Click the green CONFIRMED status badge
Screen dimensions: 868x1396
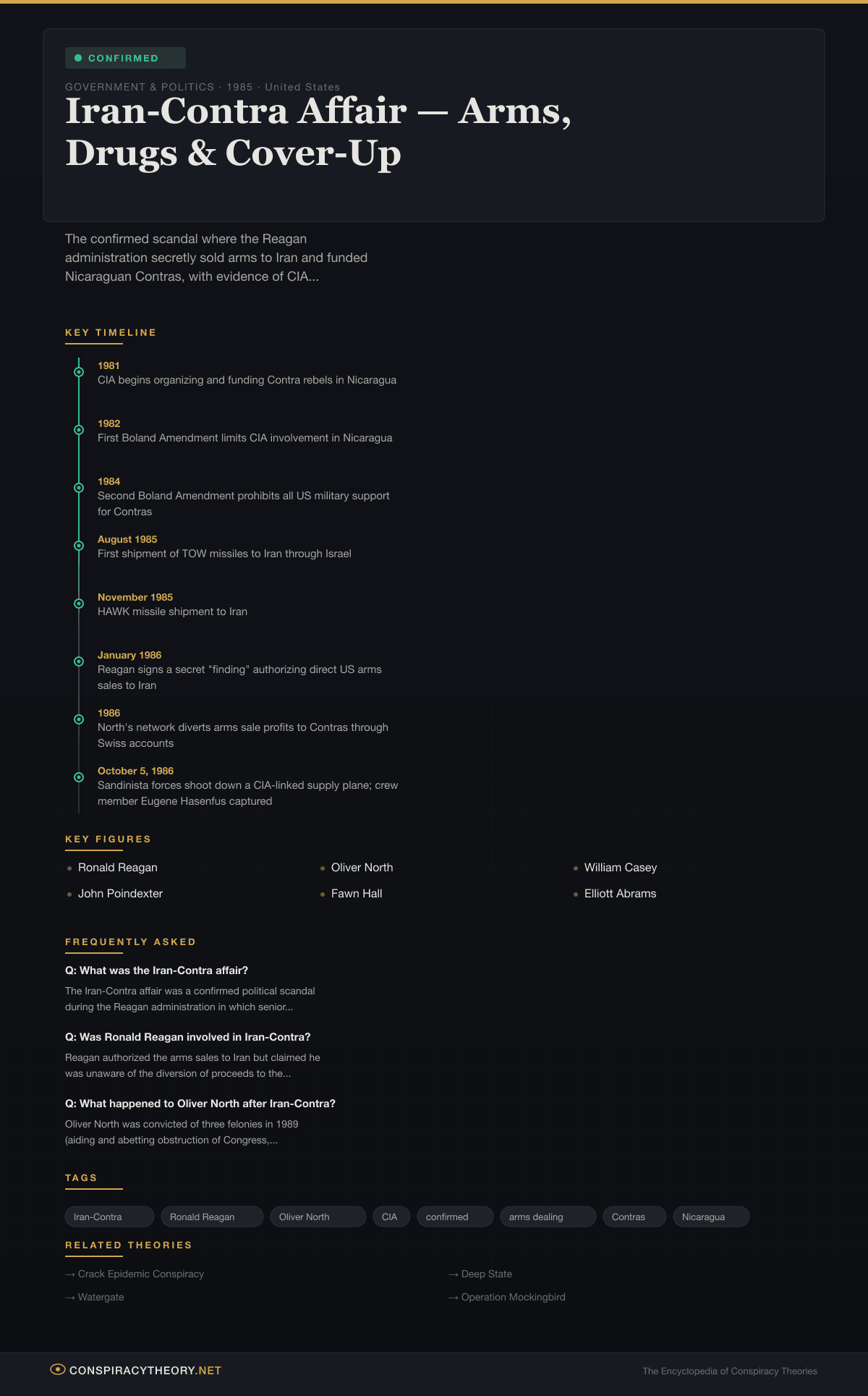point(125,58)
